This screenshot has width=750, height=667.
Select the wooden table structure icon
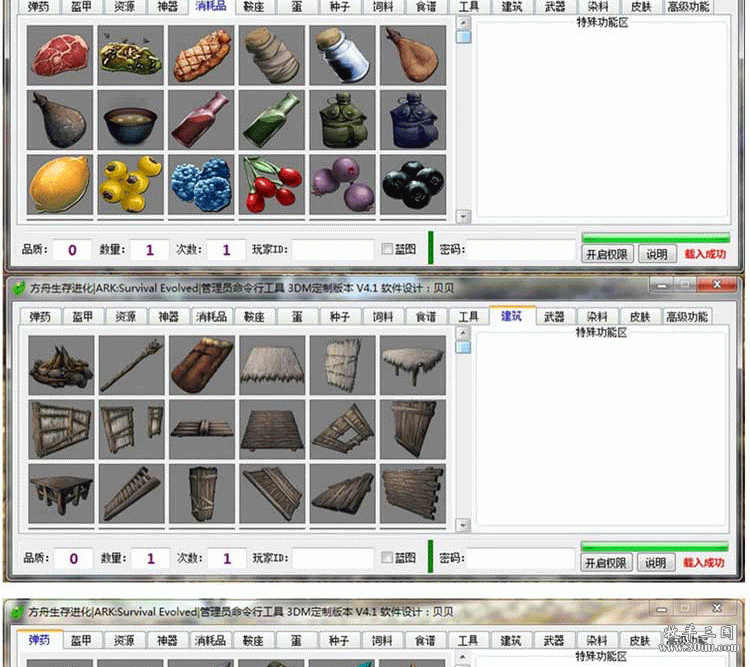61,493
